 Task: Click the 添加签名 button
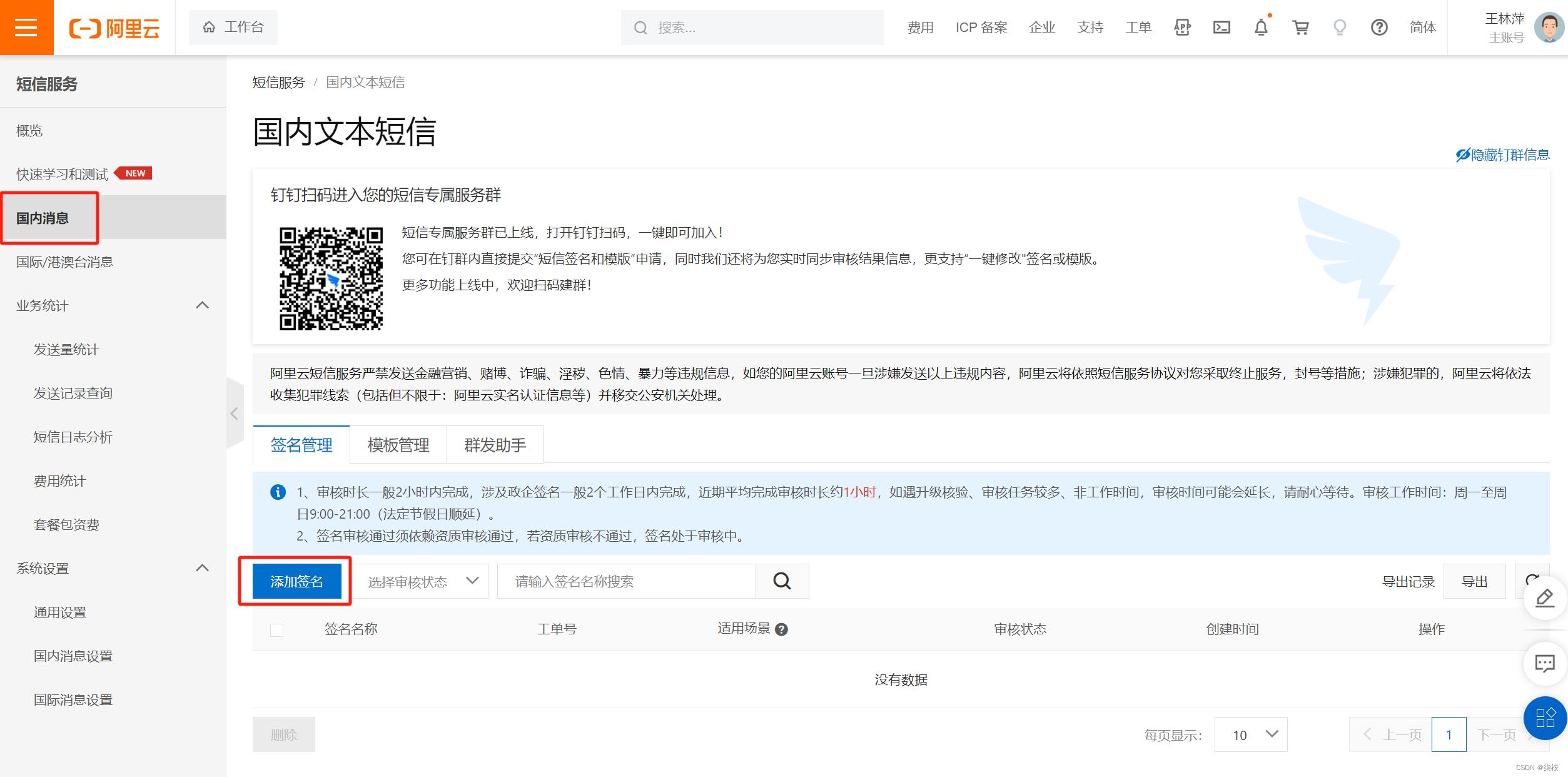pos(296,581)
